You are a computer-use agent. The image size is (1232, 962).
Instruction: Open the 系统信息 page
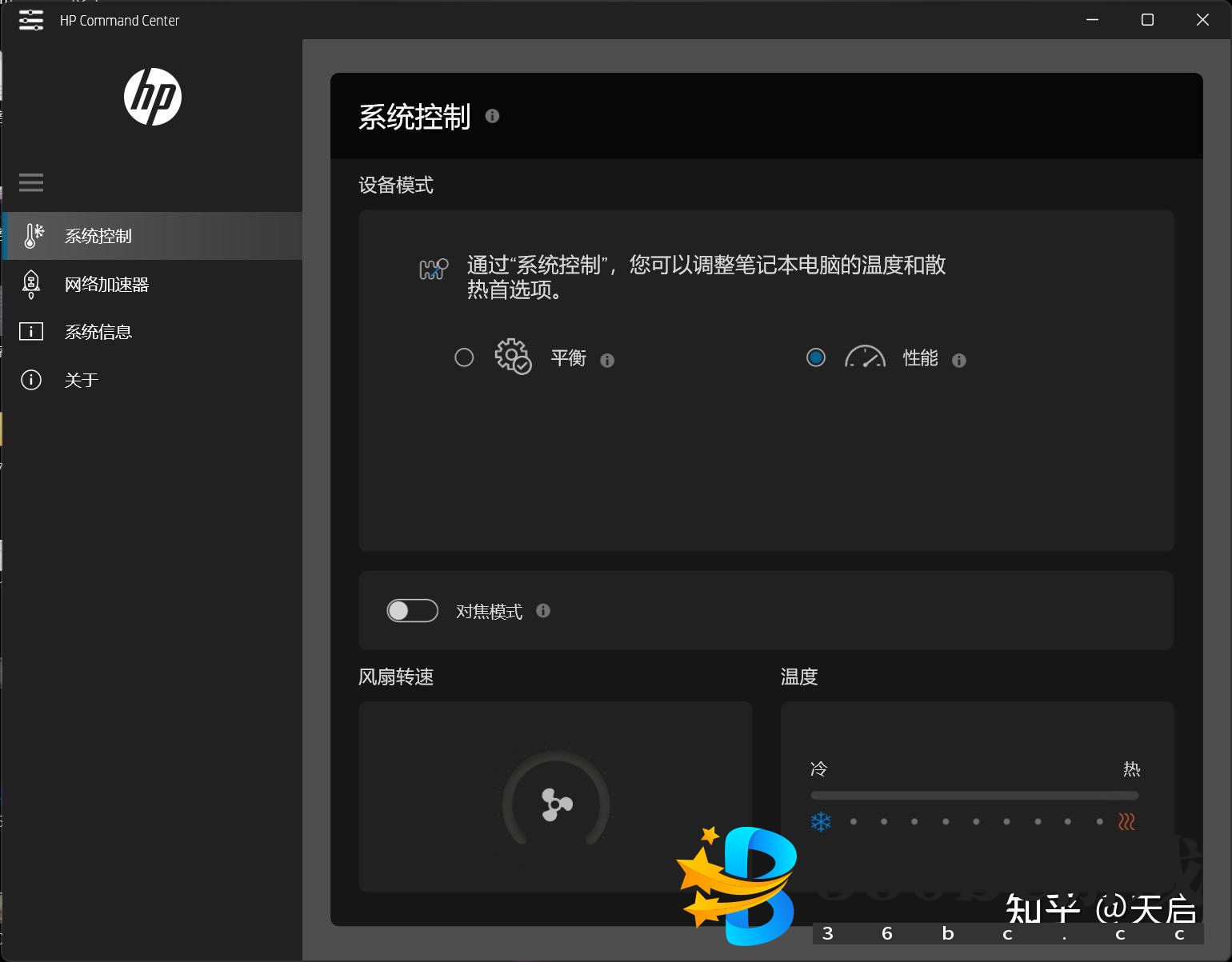point(98,332)
